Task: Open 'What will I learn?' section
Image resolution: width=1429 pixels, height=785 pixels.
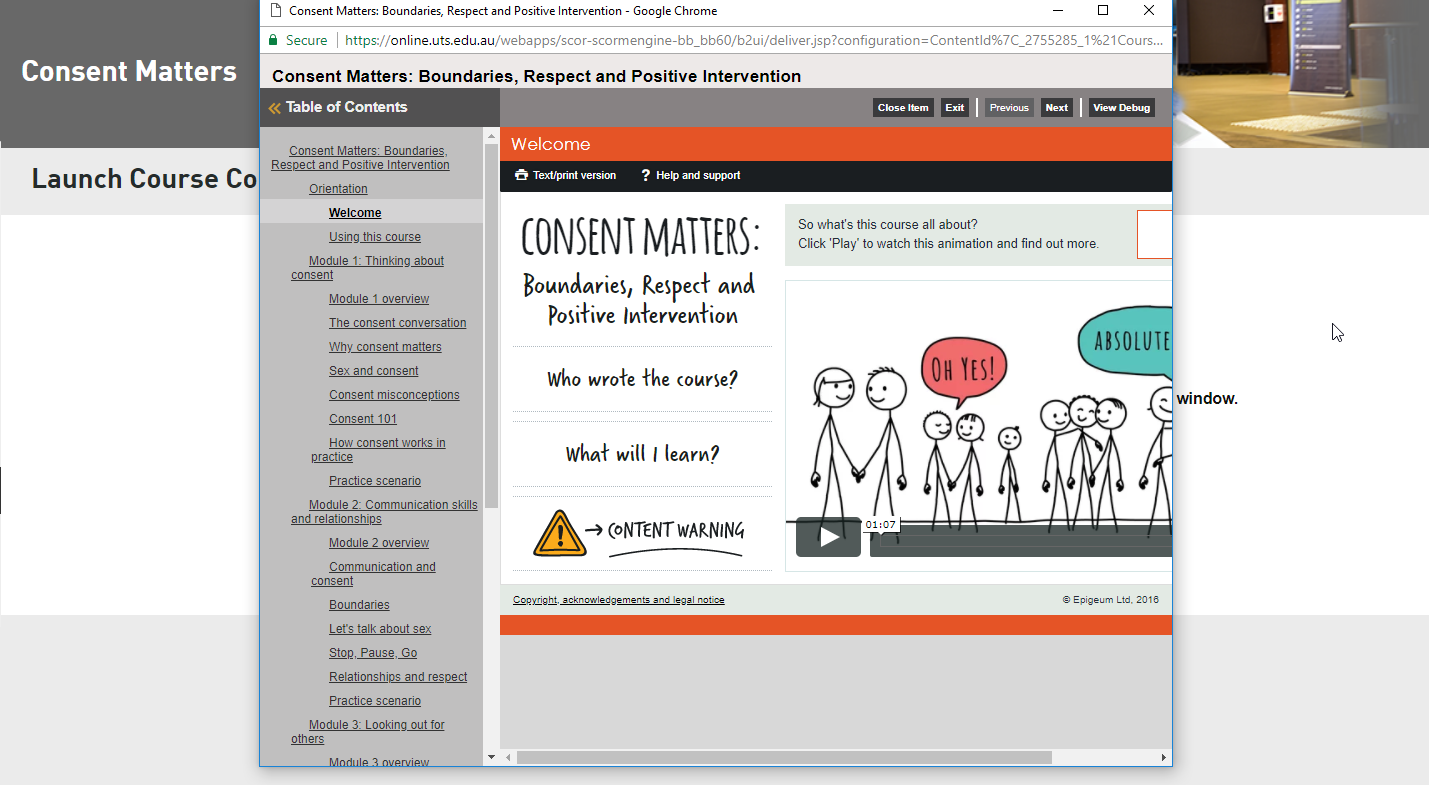Action: coord(642,454)
